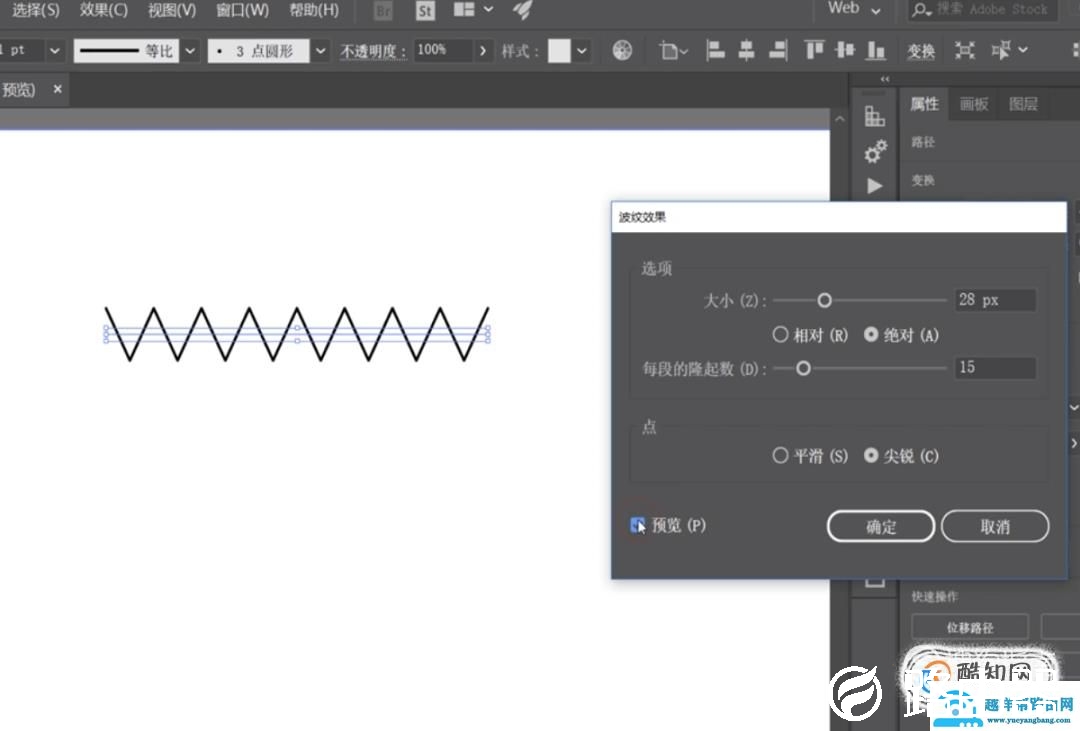Image resolution: width=1080 pixels, height=731 pixels.
Task: Open the 样式 style dropdown arrow
Action: pyautogui.click(x=580, y=50)
